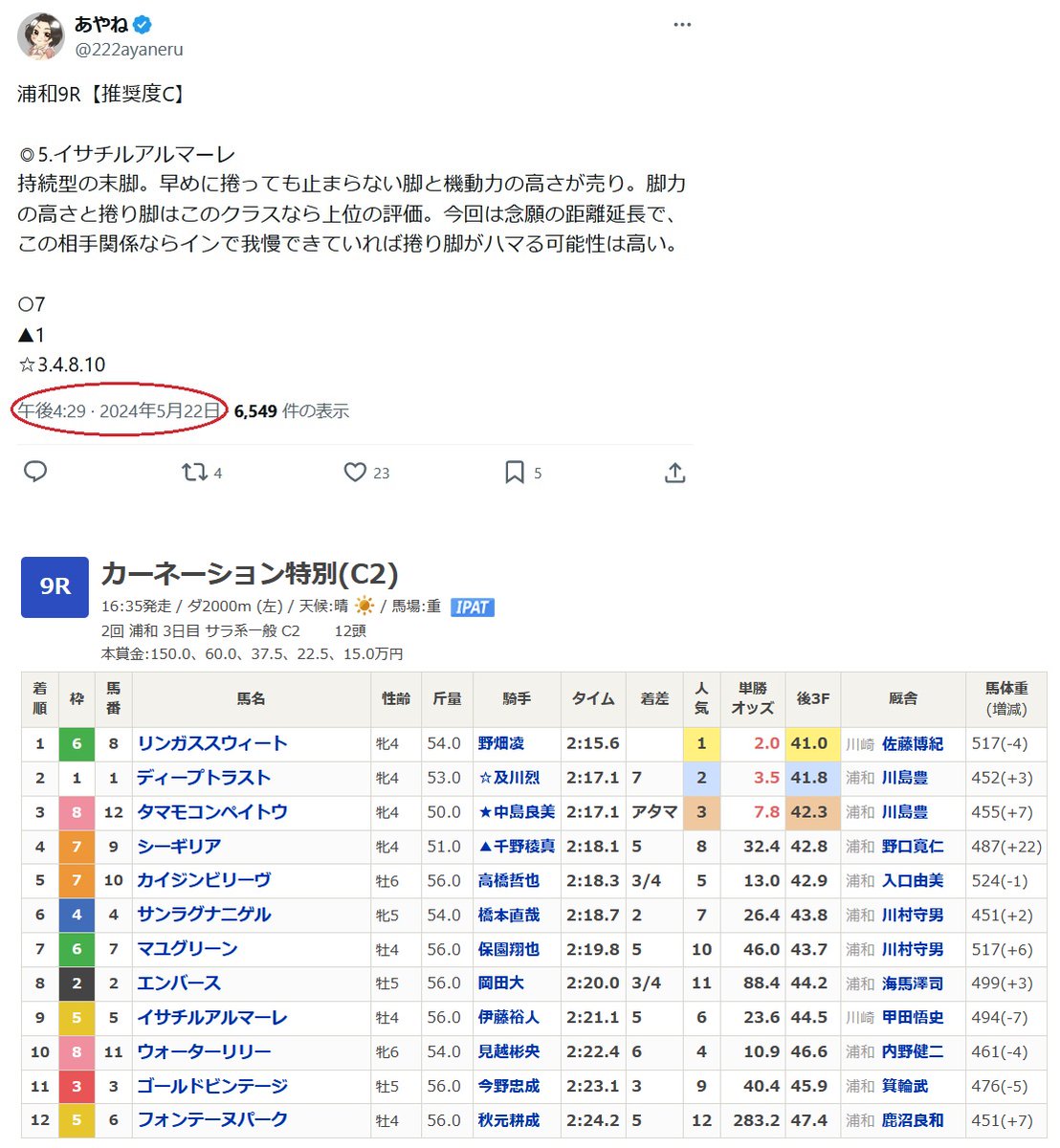Open jockey 伊藤裕人 link

[509, 1018]
